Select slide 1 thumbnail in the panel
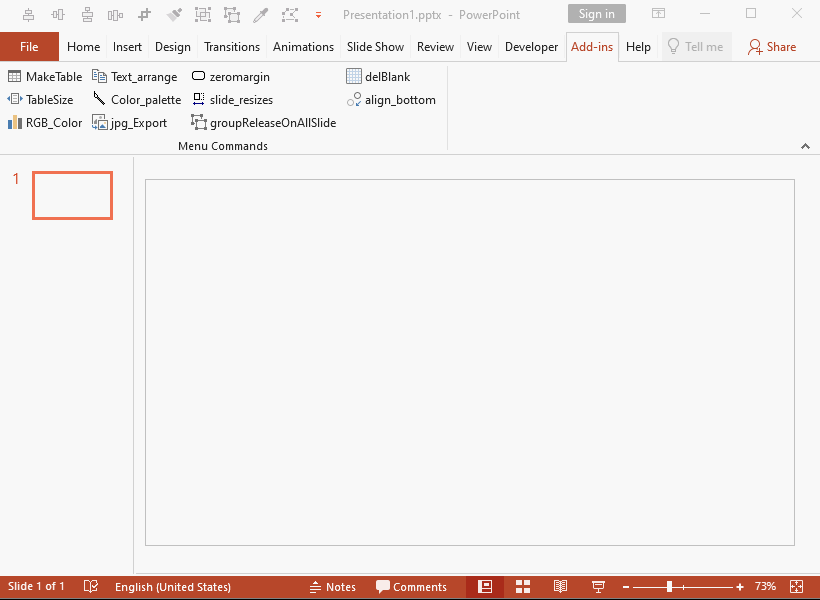Image resolution: width=820 pixels, height=600 pixels. [x=72, y=195]
